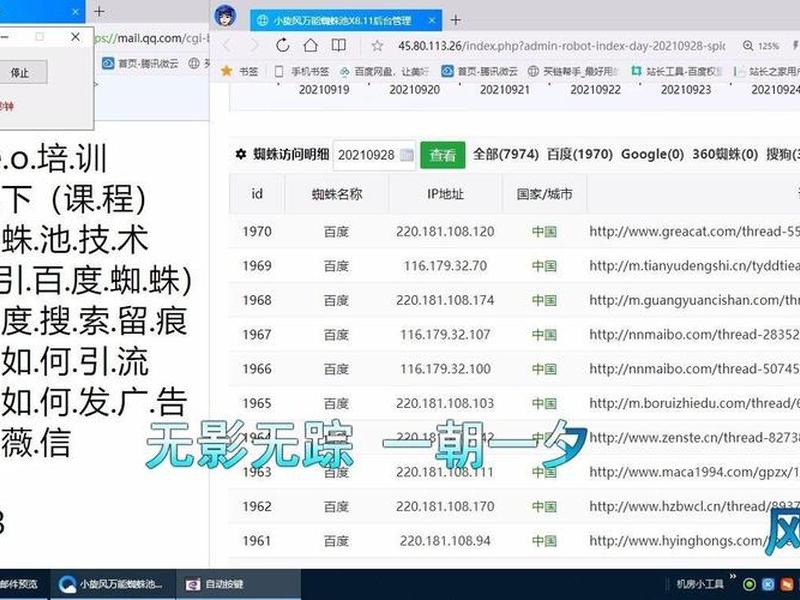
Task: Open the m.guangyuancishan.com URL
Action: click(694, 300)
